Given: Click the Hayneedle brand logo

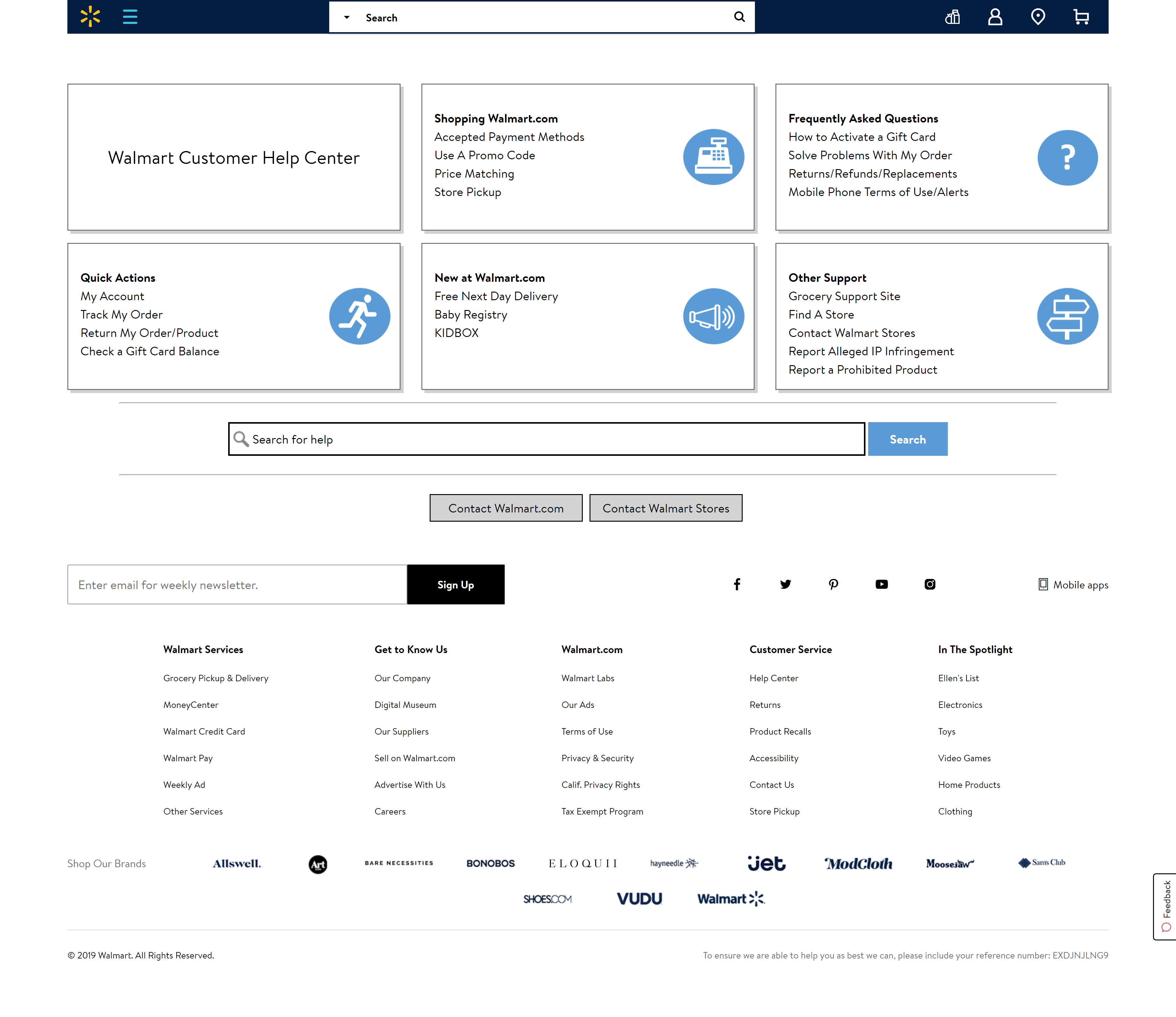Looking at the screenshot, I should tap(674, 863).
